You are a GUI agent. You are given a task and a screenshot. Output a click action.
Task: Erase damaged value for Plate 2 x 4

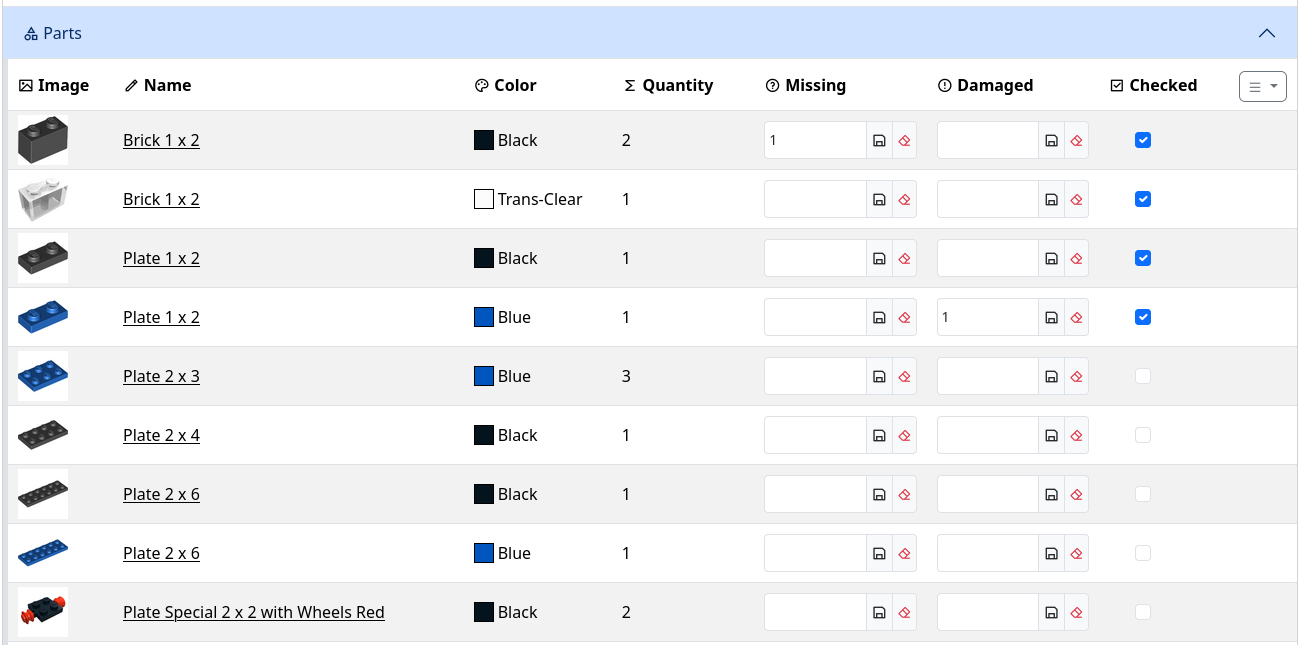pyautogui.click(x=1076, y=436)
